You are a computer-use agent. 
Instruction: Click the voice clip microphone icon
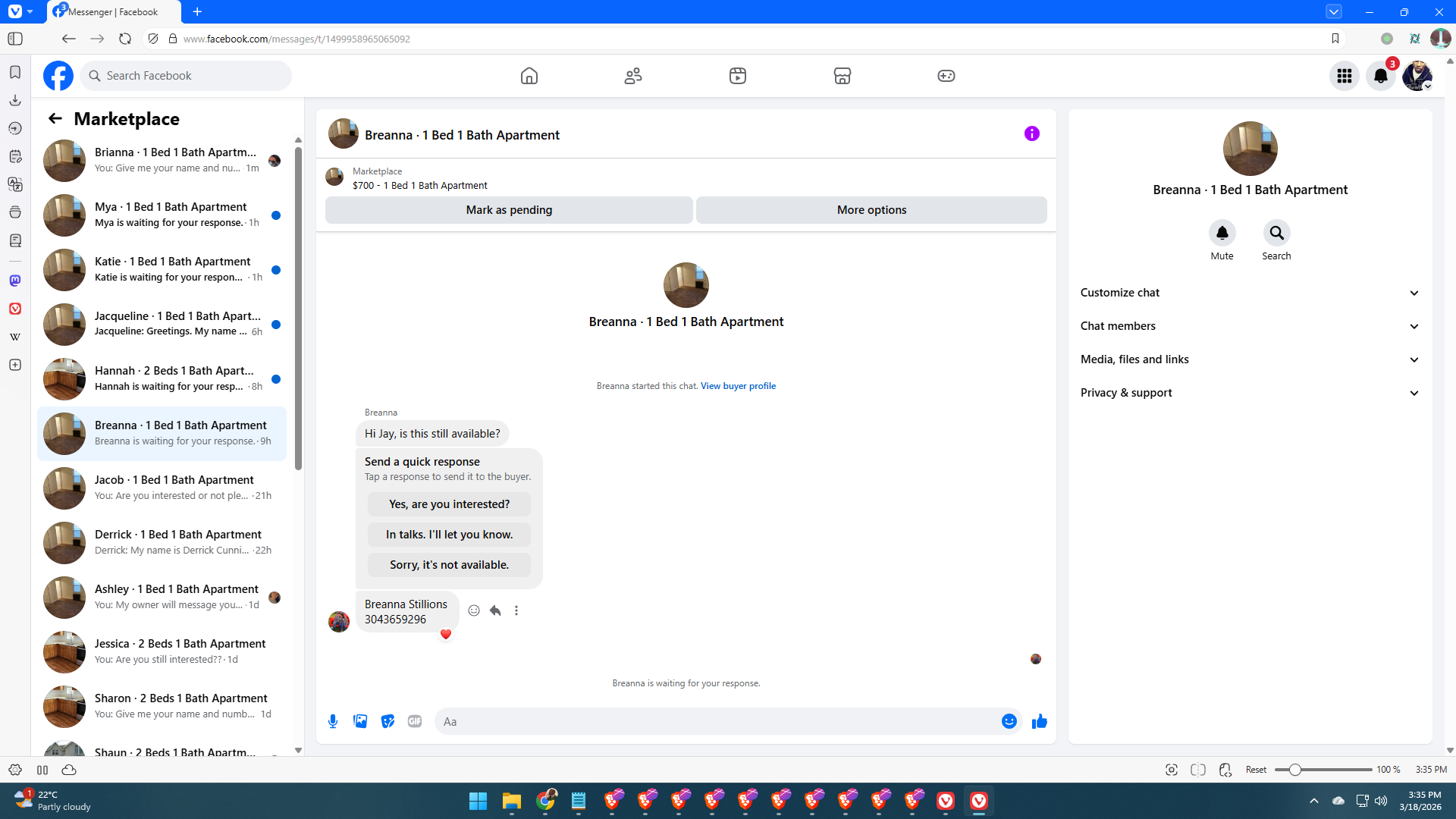click(x=332, y=721)
